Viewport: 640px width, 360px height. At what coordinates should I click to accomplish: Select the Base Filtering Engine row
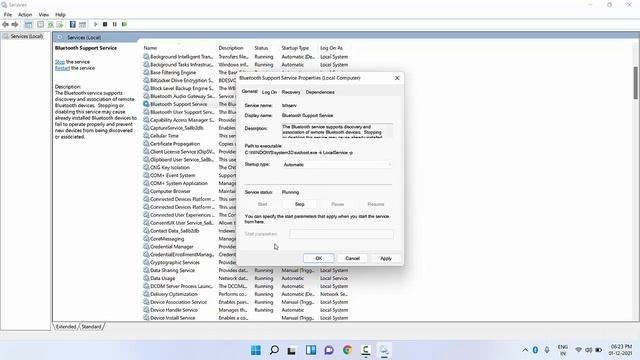coord(173,73)
